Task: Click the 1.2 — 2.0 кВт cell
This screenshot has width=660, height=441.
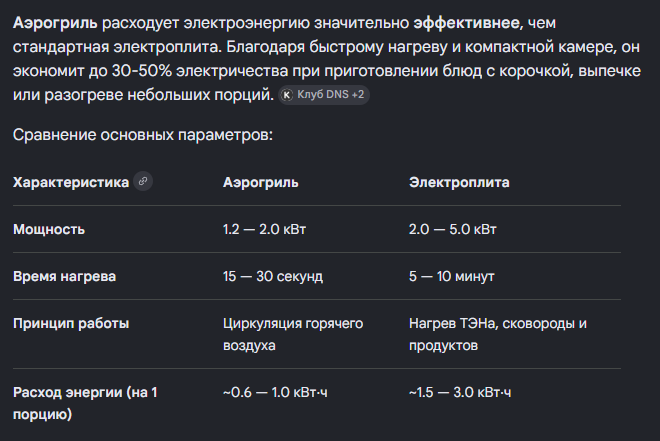Action: pyautogui.click(x=264, y=229)
